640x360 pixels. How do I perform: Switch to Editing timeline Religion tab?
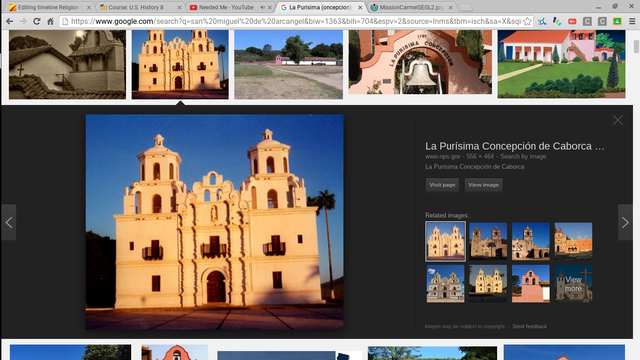pyautogui.click(x=48, y=7)
